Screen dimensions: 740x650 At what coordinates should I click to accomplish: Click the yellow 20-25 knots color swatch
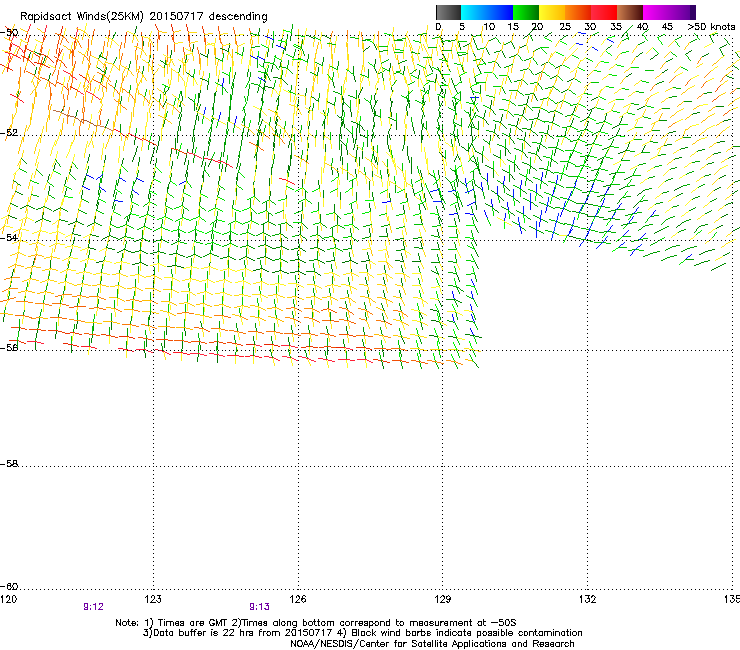552,12
